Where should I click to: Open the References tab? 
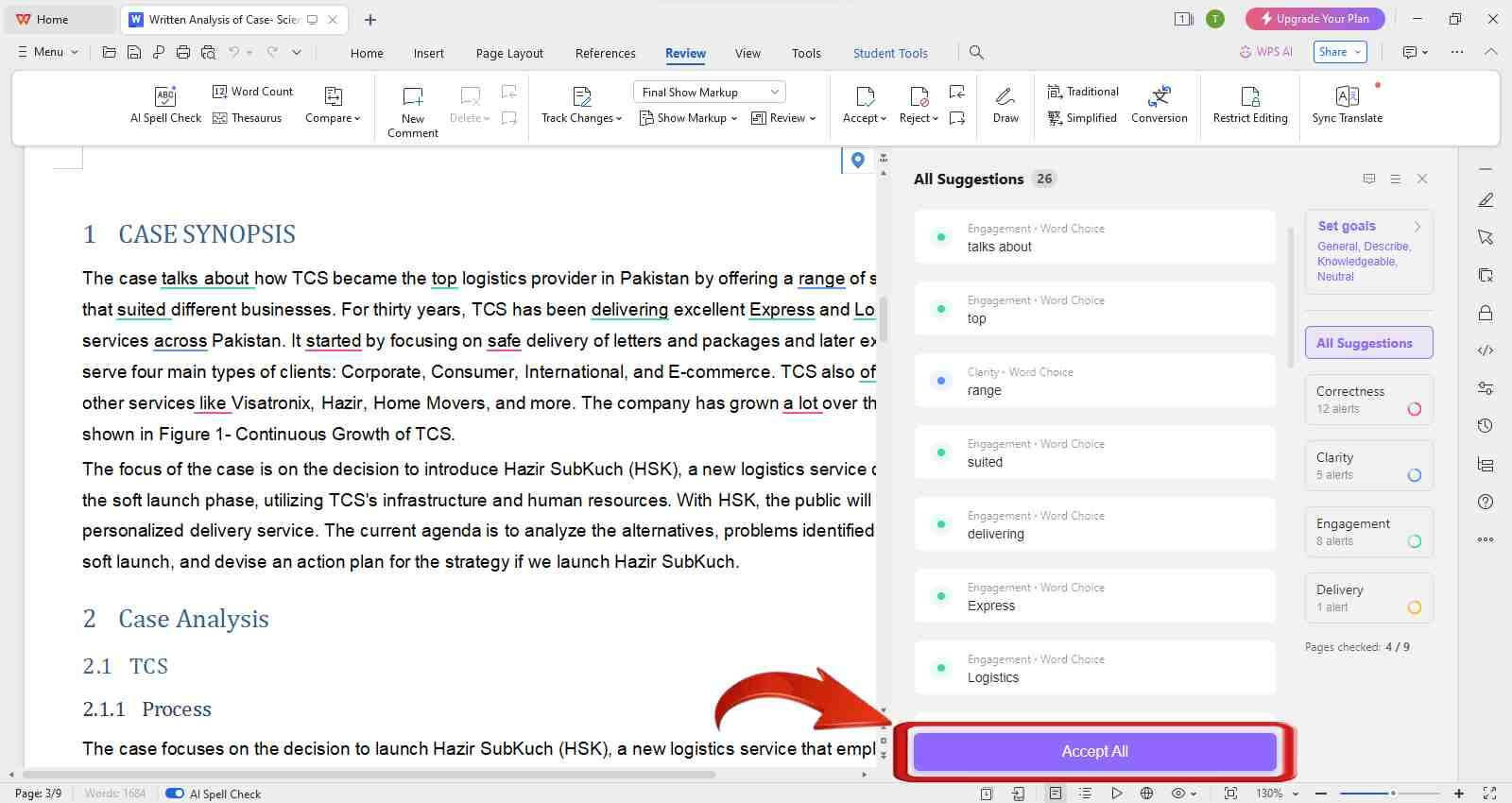click(606, 53)
